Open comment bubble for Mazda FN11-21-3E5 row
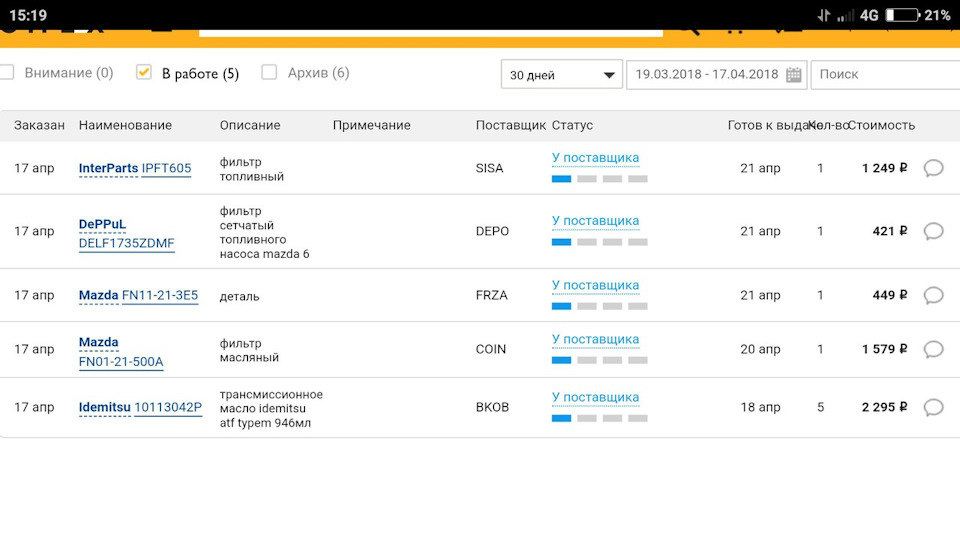This screenshot has height=540, width=960. [x=933, y=295]
